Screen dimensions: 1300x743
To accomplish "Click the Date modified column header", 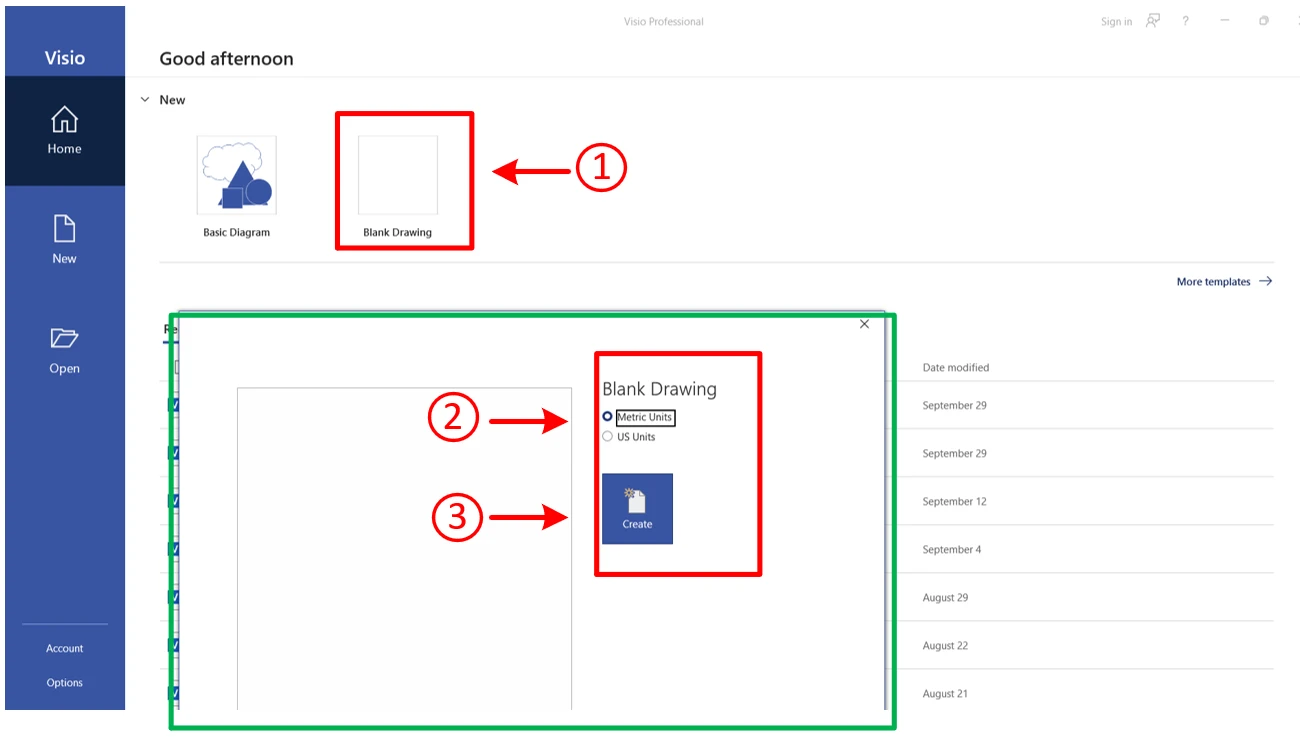I will [x=955, y=368].
